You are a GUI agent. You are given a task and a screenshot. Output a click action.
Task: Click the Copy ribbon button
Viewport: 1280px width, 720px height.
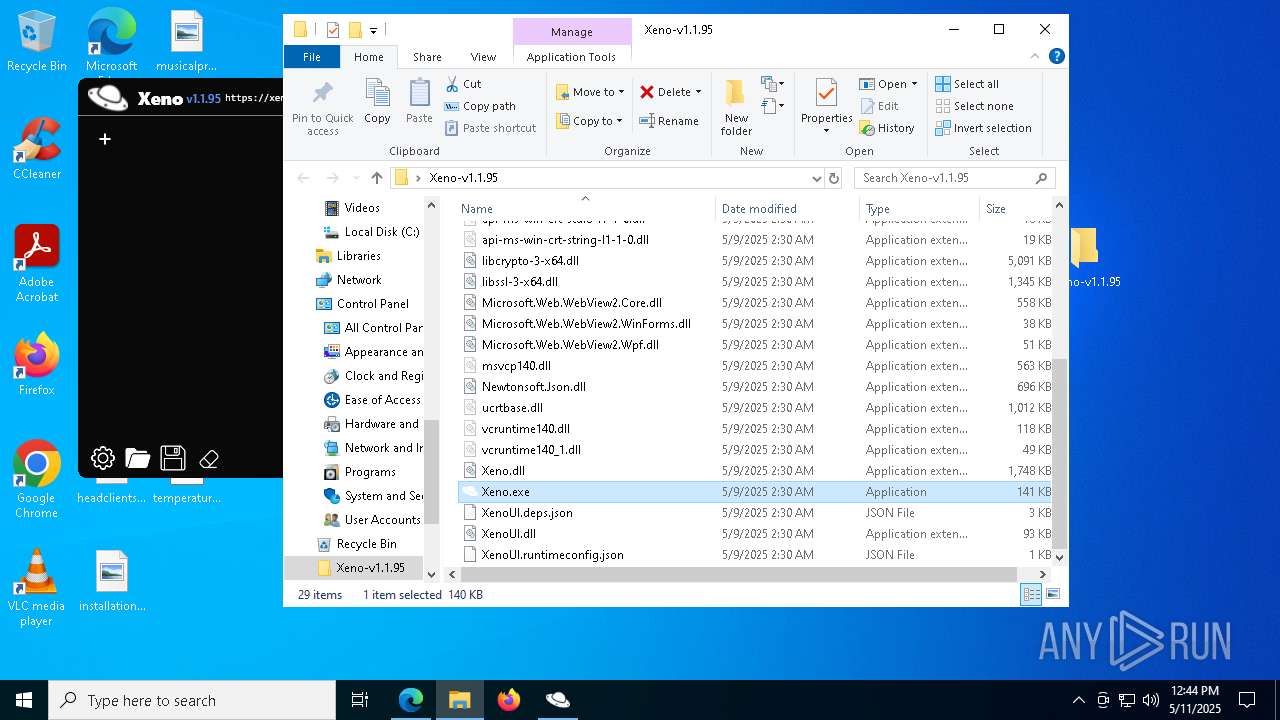[x=377, y=102]
